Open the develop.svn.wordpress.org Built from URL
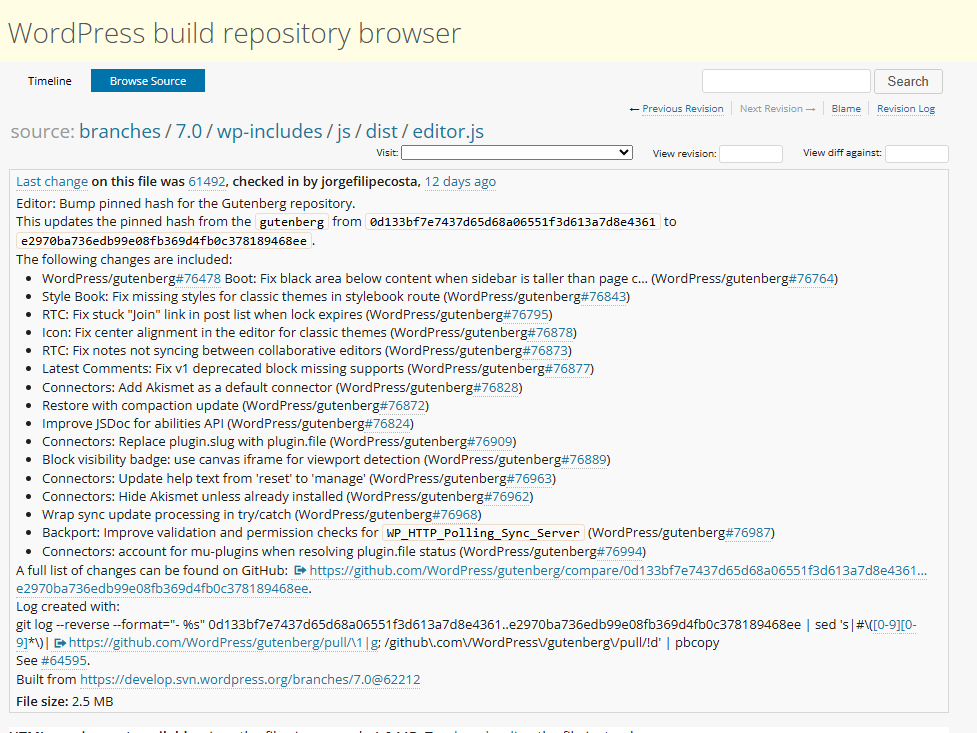Image resolution: width=977 pixels, height=733 pixels. (x=250, y=679)
